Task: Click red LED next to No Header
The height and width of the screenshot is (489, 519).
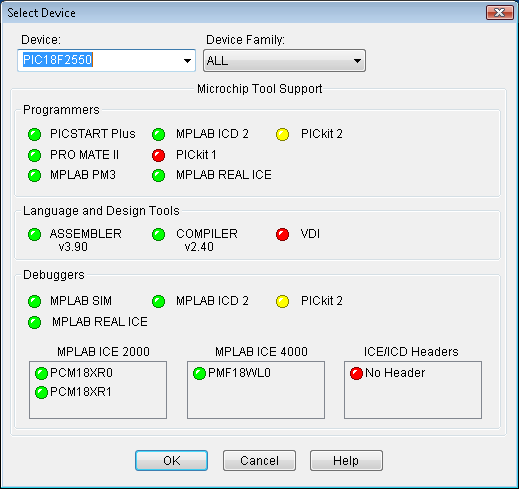Action: 356,373
